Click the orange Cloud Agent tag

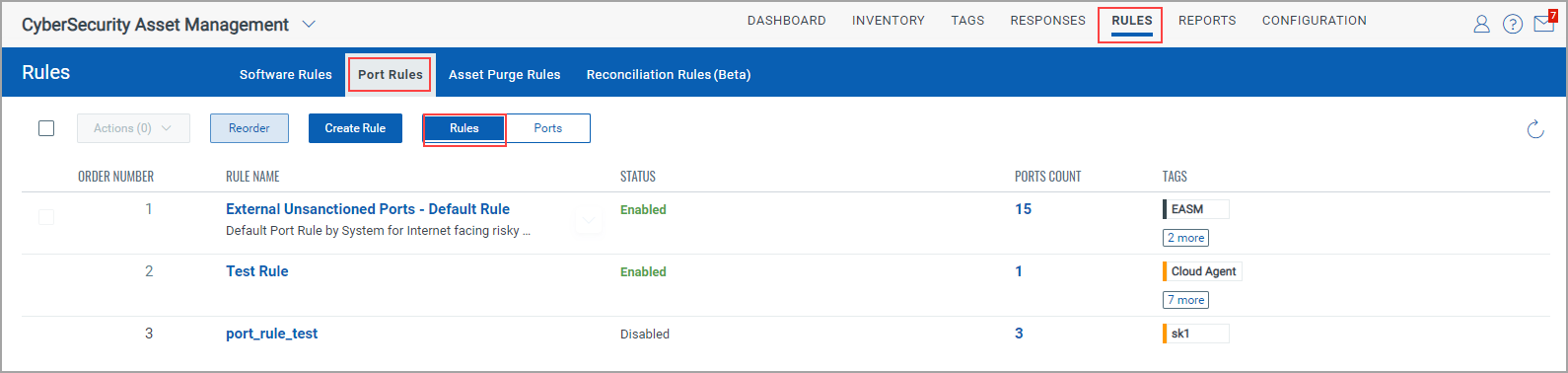coord(1202,271)
